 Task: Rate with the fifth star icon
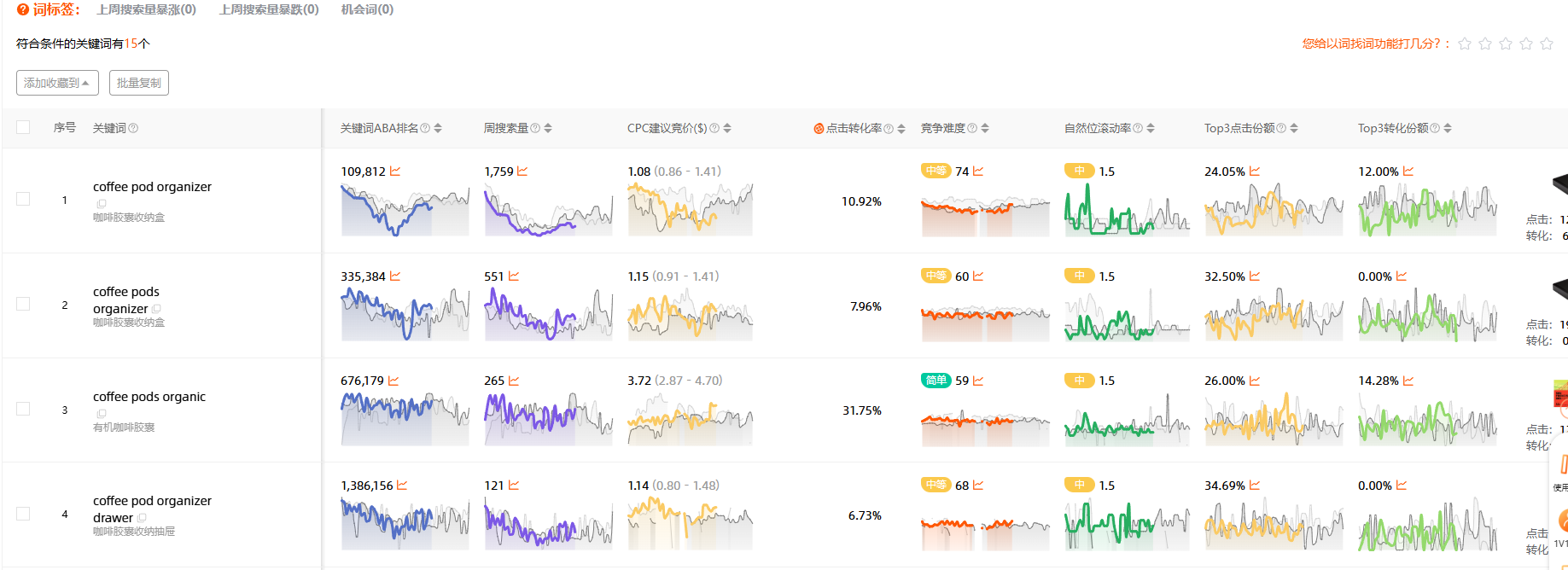[1547, 44]
